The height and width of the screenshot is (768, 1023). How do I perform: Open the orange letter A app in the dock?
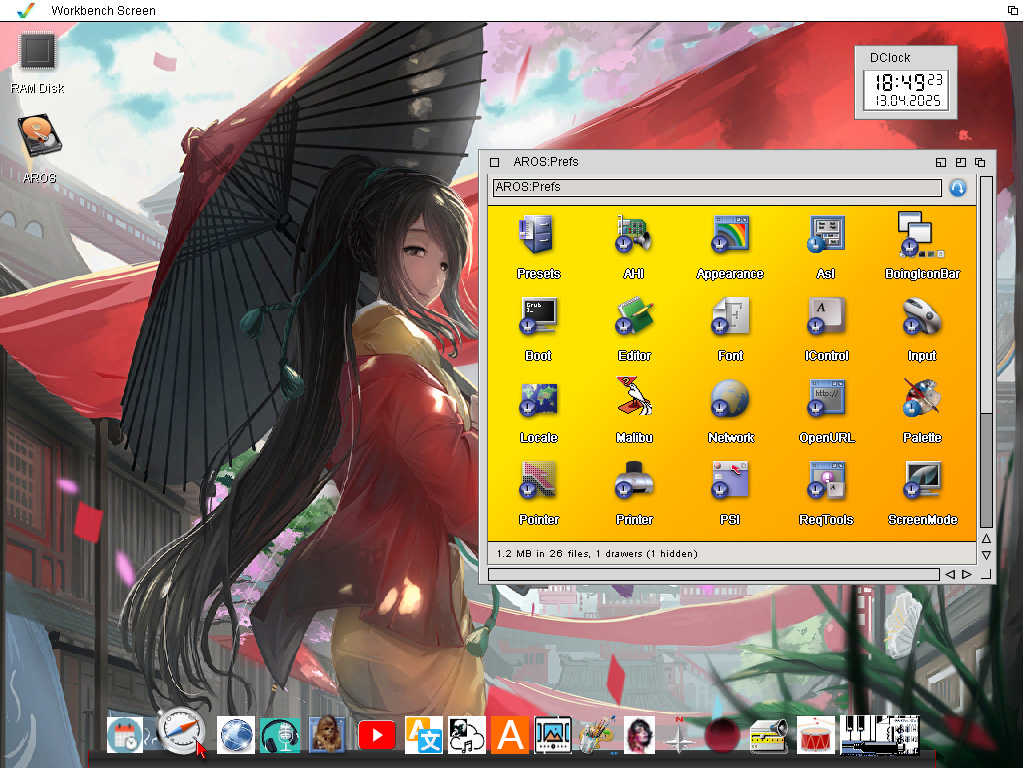tap(510, 735)
